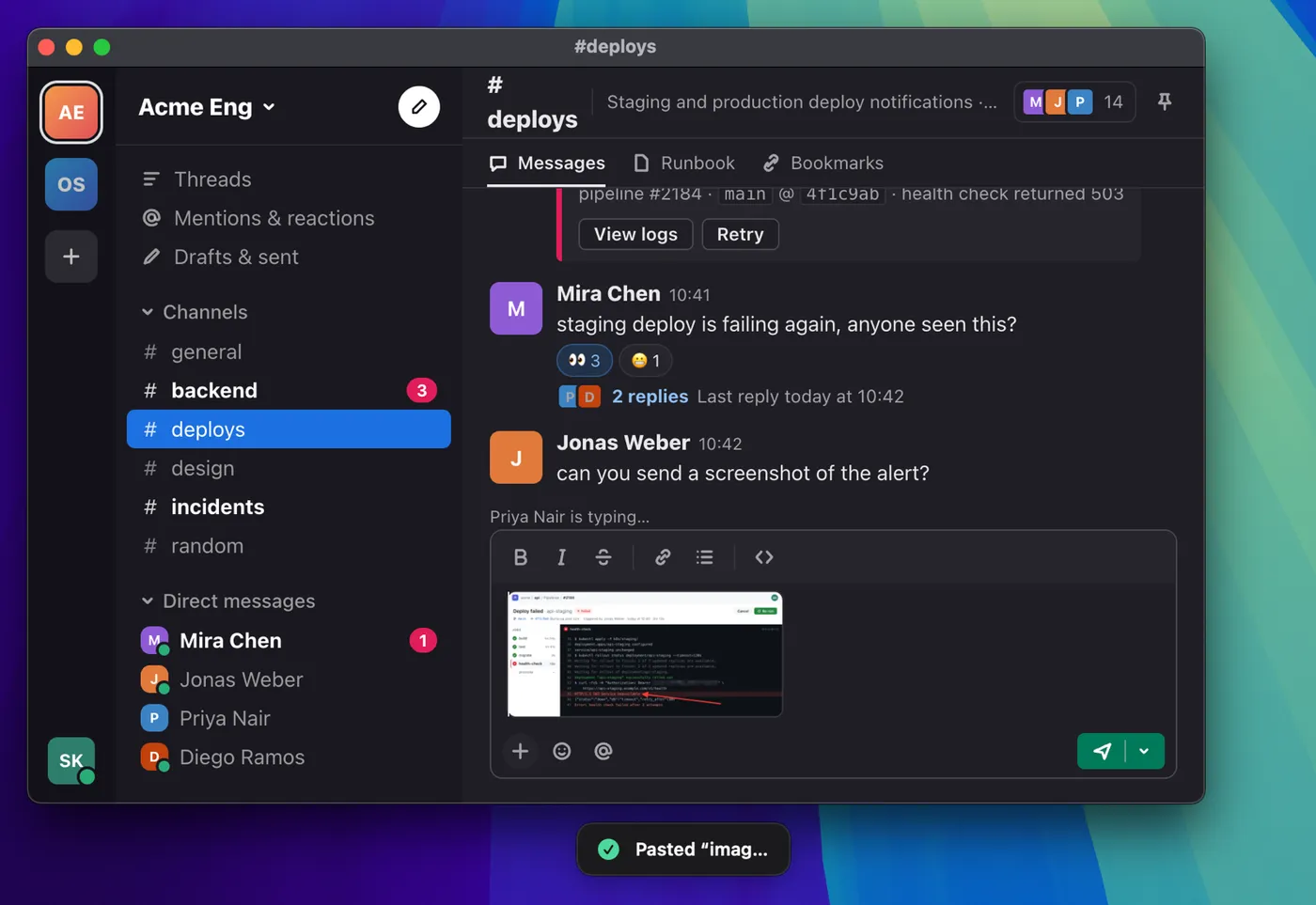Toggle the eyes reaction on Mira's message

pyautogui.click(x=585, y=361)
